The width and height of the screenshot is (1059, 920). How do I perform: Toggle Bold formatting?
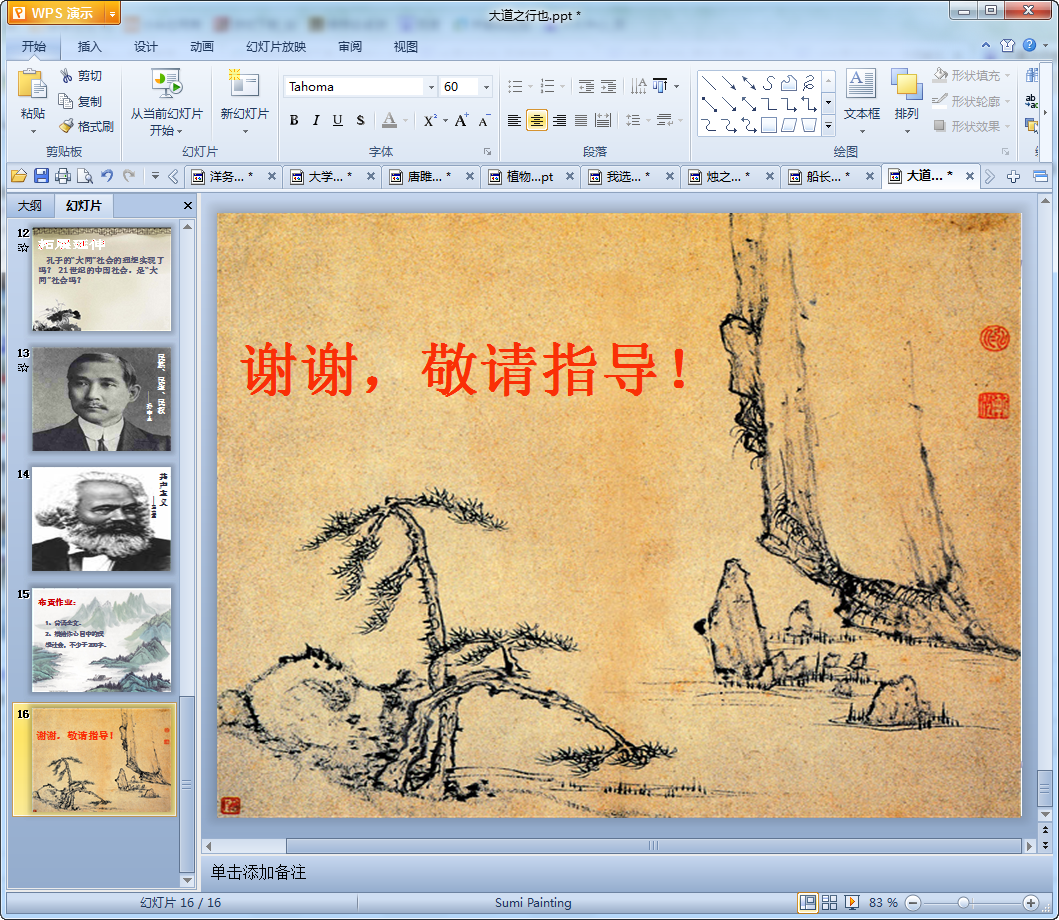tap(294, 120)
